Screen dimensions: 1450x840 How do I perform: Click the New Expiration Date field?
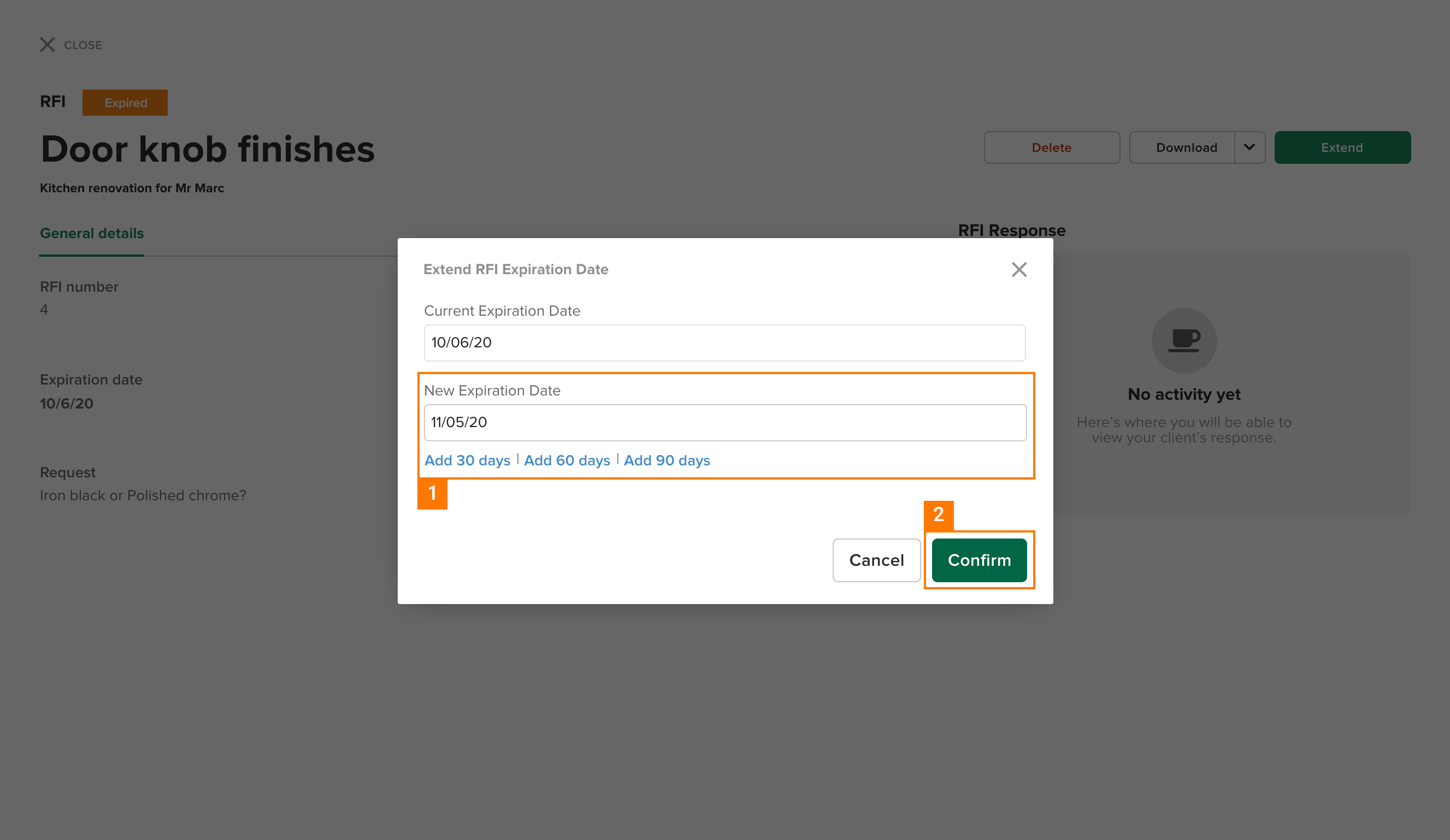point(725,422)
